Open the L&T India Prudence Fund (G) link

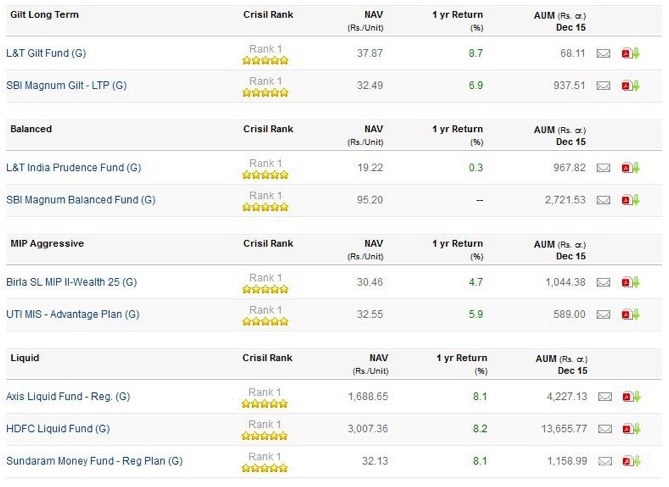[x=74, y=168]
